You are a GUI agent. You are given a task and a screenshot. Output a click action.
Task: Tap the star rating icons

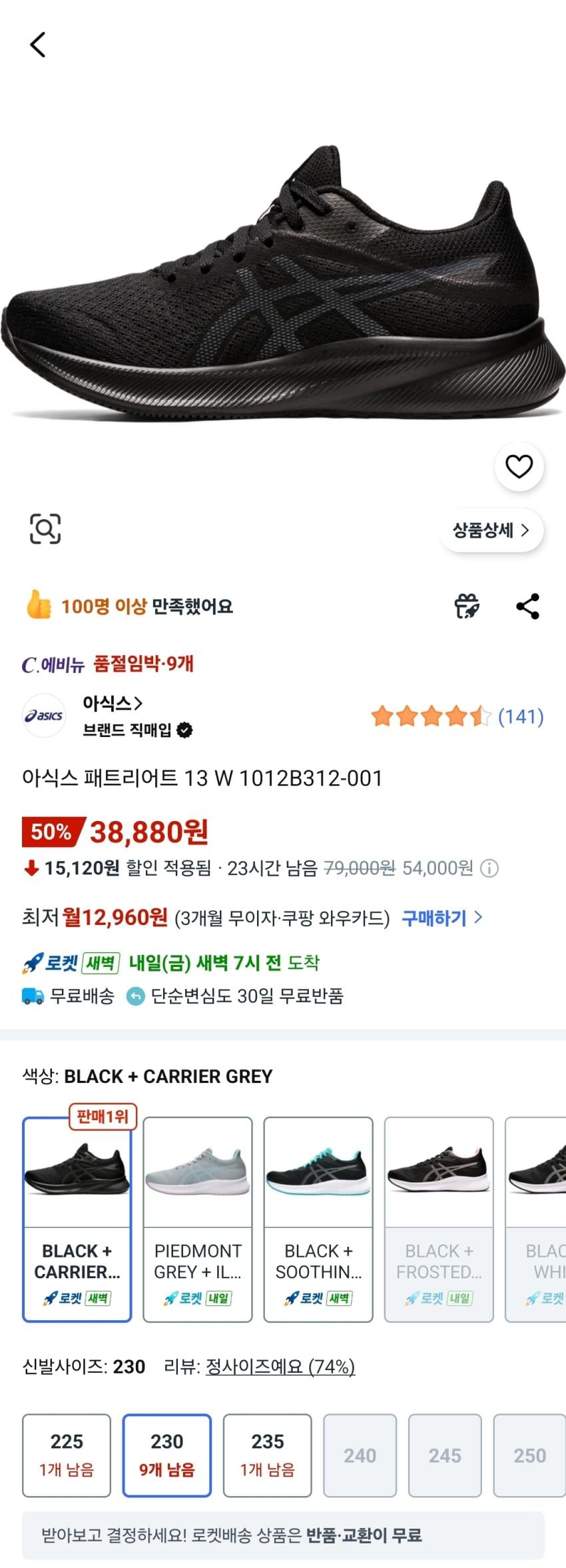pos(431,716)
